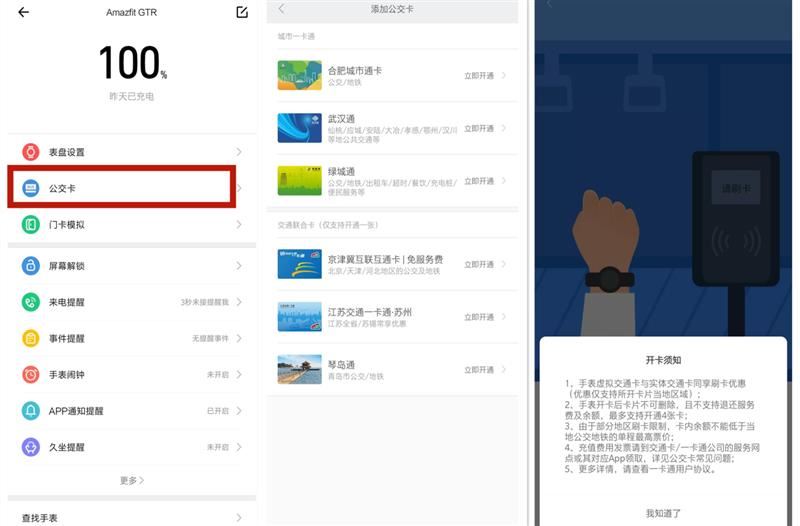Open the 琴岛通 card thumbnail
This screenshot has height=526, width=800.
coord(299,369)
